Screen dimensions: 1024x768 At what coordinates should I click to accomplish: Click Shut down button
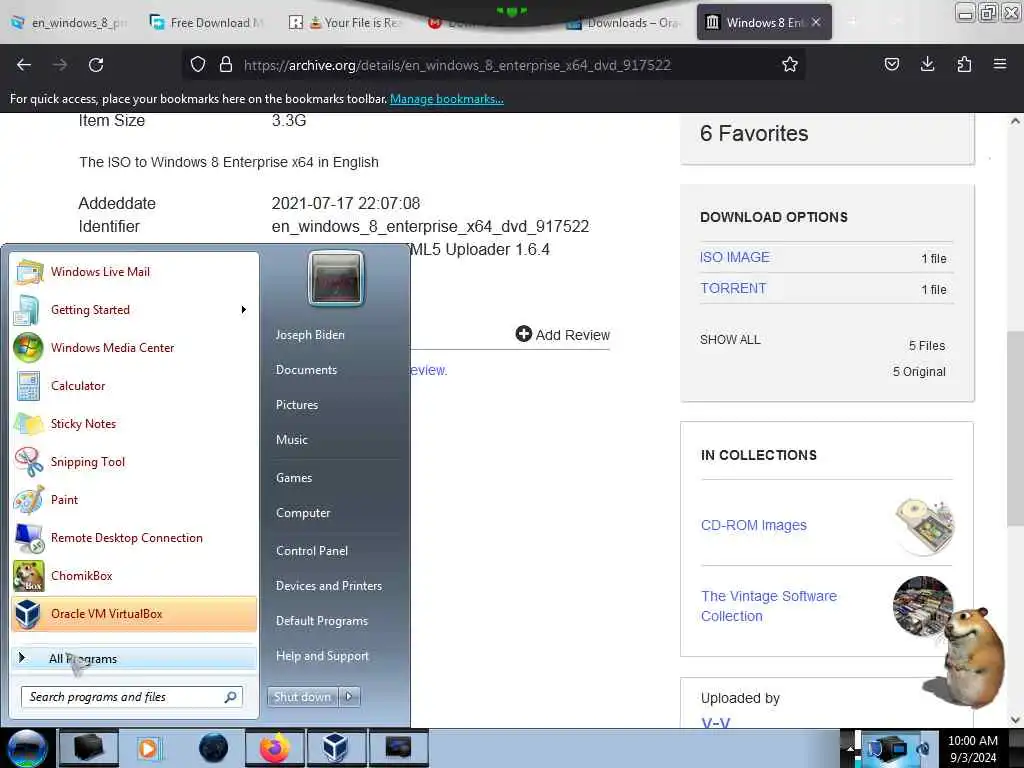303,696
